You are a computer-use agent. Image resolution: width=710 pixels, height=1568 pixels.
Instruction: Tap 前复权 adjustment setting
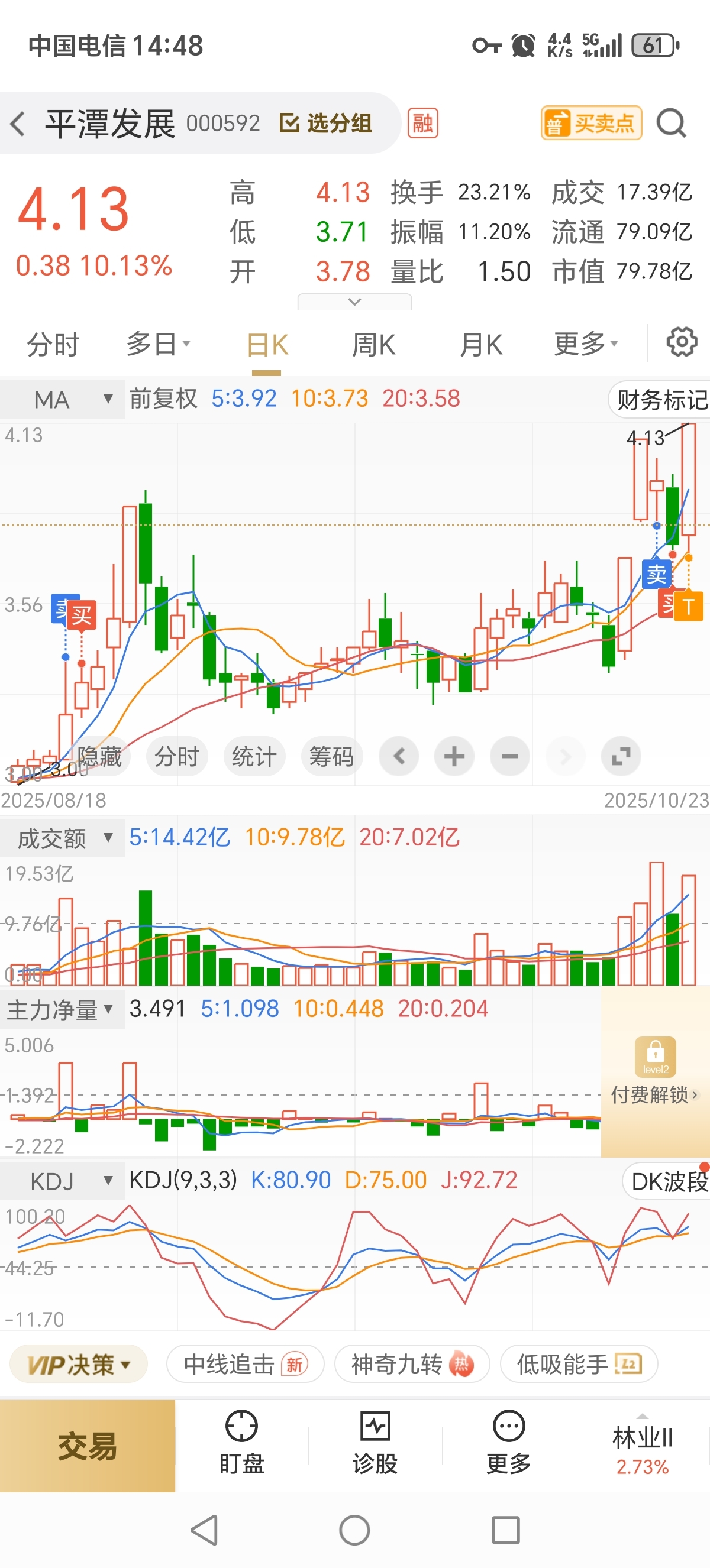pos(163,399)
